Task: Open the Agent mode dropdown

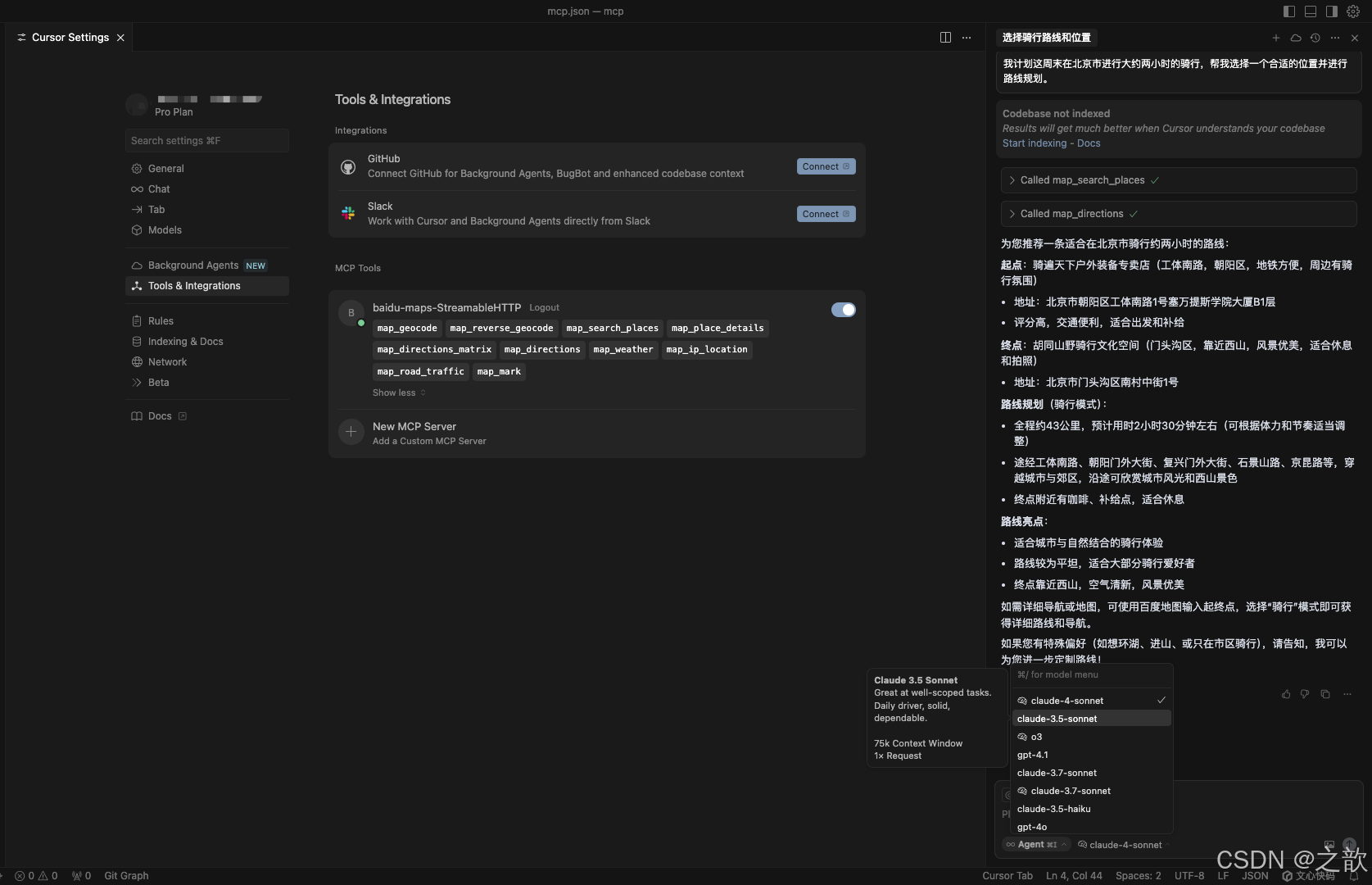Action: (x=1036, y=845)
